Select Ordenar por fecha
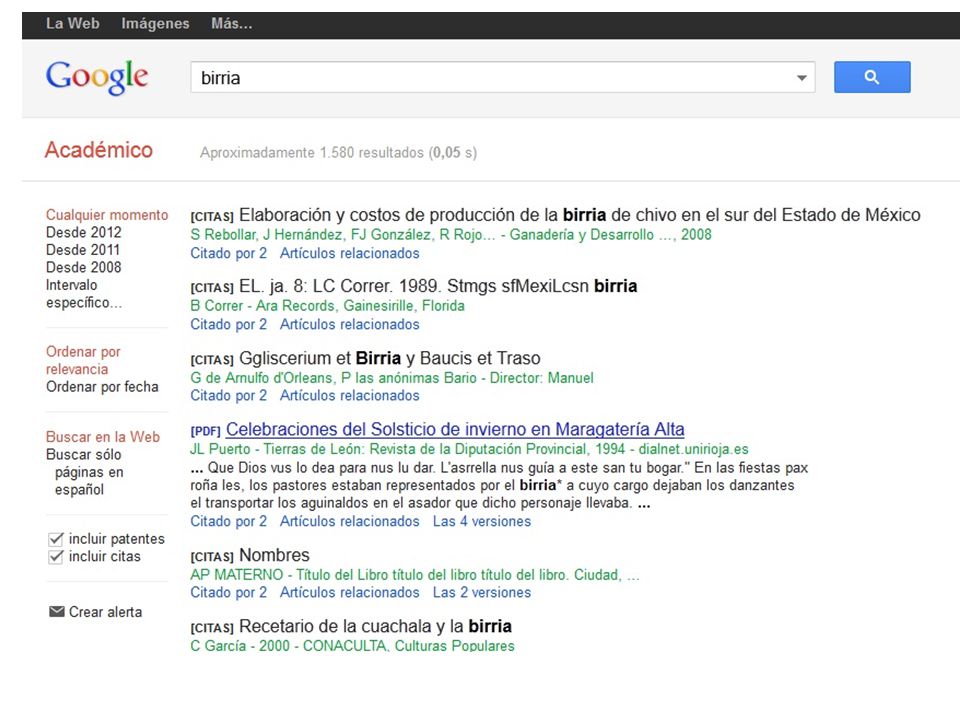Screen dimensions: 960x720 [102, 387]
